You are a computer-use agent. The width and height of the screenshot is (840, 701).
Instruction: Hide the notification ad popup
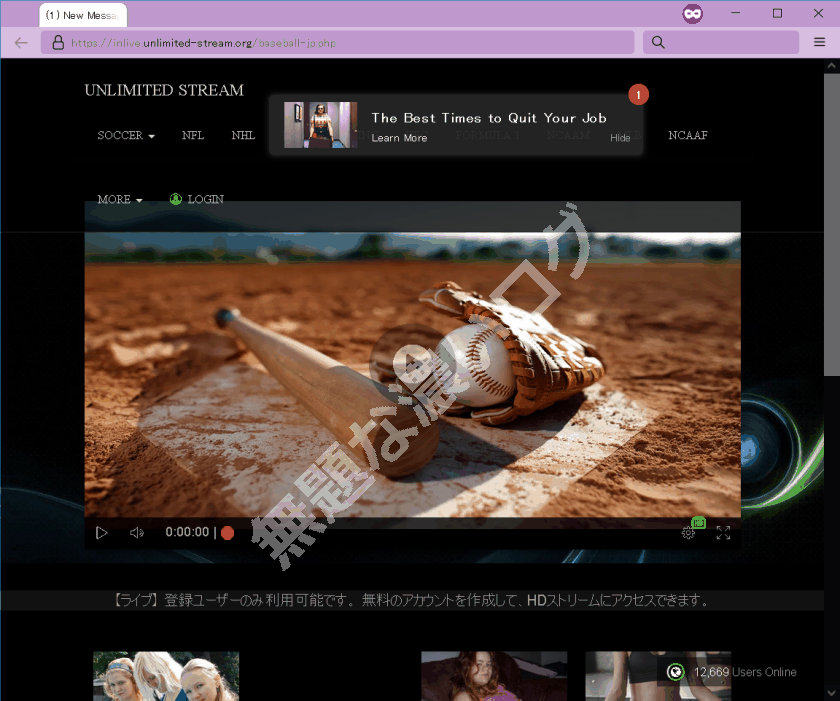click(620, 138)
